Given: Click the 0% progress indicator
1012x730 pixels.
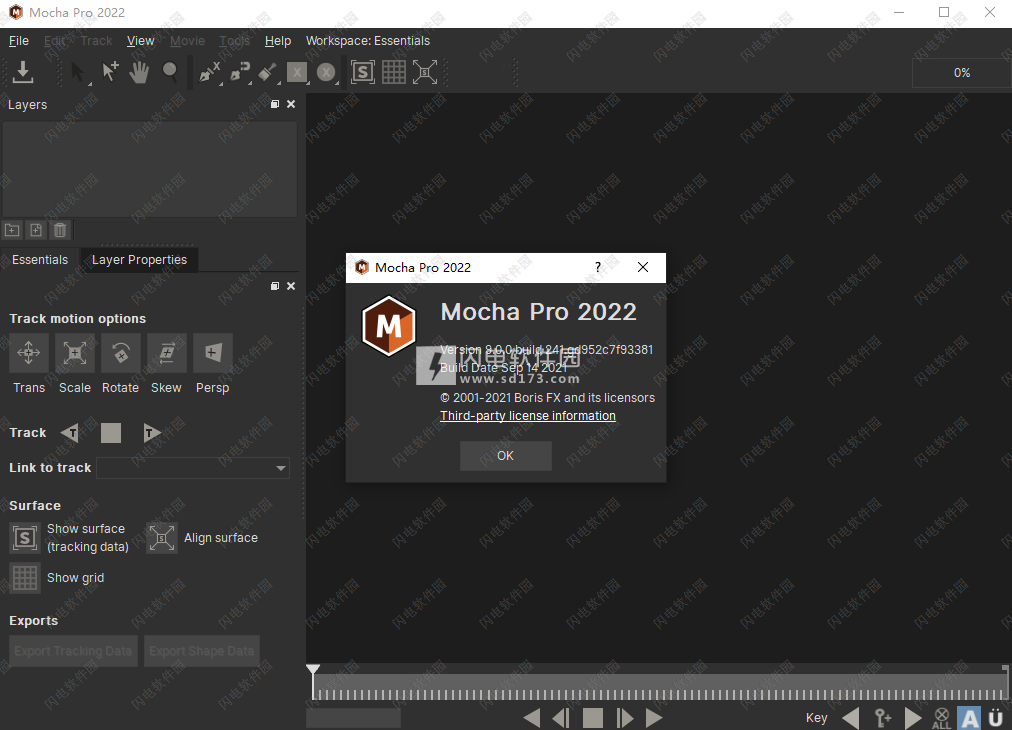Looking at the screenshot, I should pos(962,73).
